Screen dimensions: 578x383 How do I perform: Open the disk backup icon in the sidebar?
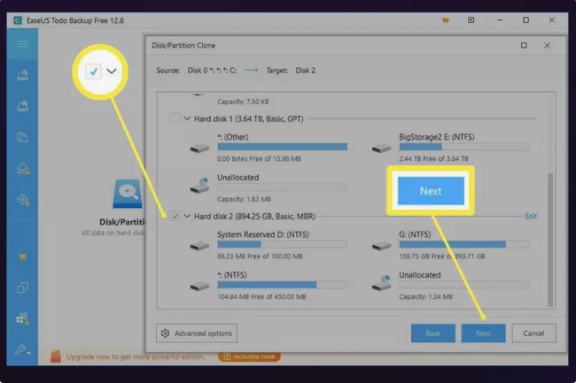[22, 75]
